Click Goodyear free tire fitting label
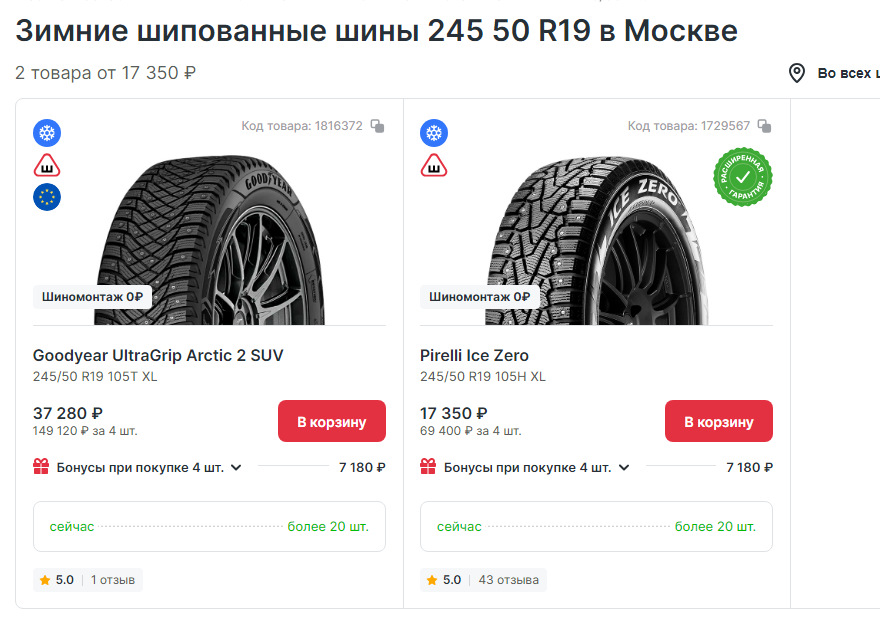This screenshot has height=635, width=880. (x=93, y=296)
